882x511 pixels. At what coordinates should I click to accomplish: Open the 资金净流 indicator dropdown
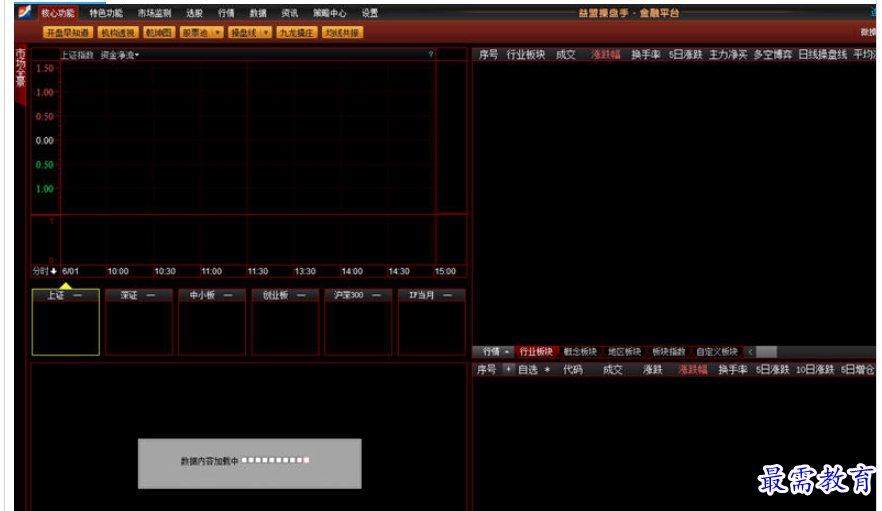[120, 55]
